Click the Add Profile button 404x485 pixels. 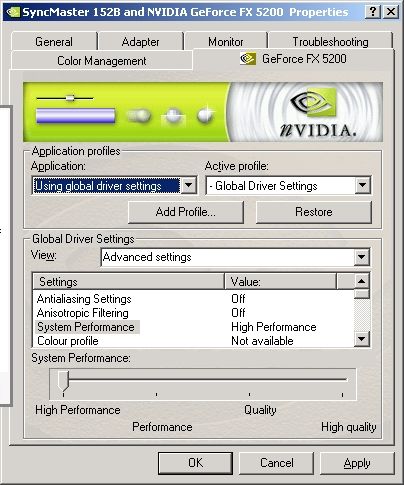(x=186, y=212)
